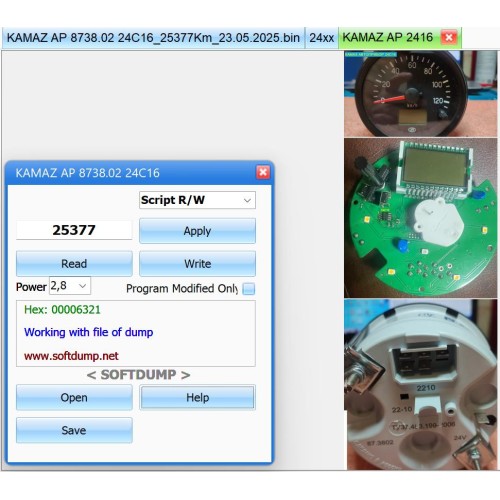This screenshot has width=500, height=500.
Task: Select the KAMAZ AP 8738.02 bin file tab
Action: [153, 38]
